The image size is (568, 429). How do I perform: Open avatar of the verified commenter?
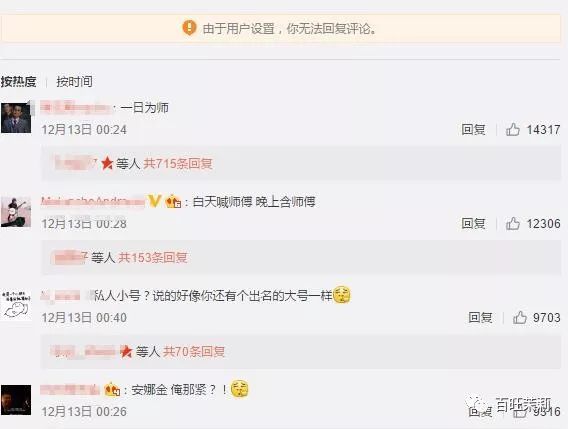click(x=16, y=212)
